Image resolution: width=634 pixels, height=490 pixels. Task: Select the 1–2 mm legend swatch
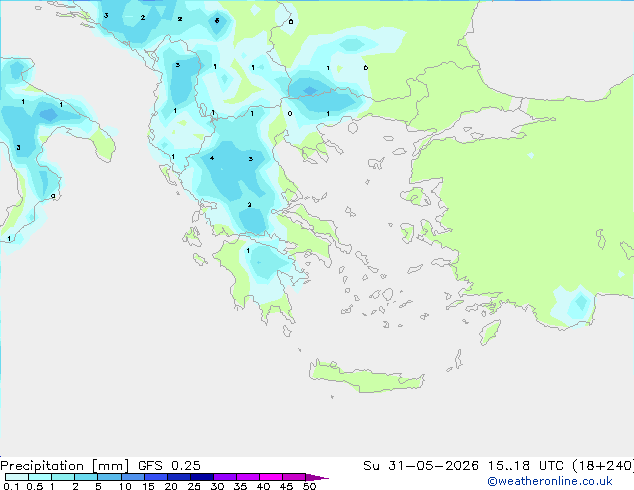click(63, 477)
